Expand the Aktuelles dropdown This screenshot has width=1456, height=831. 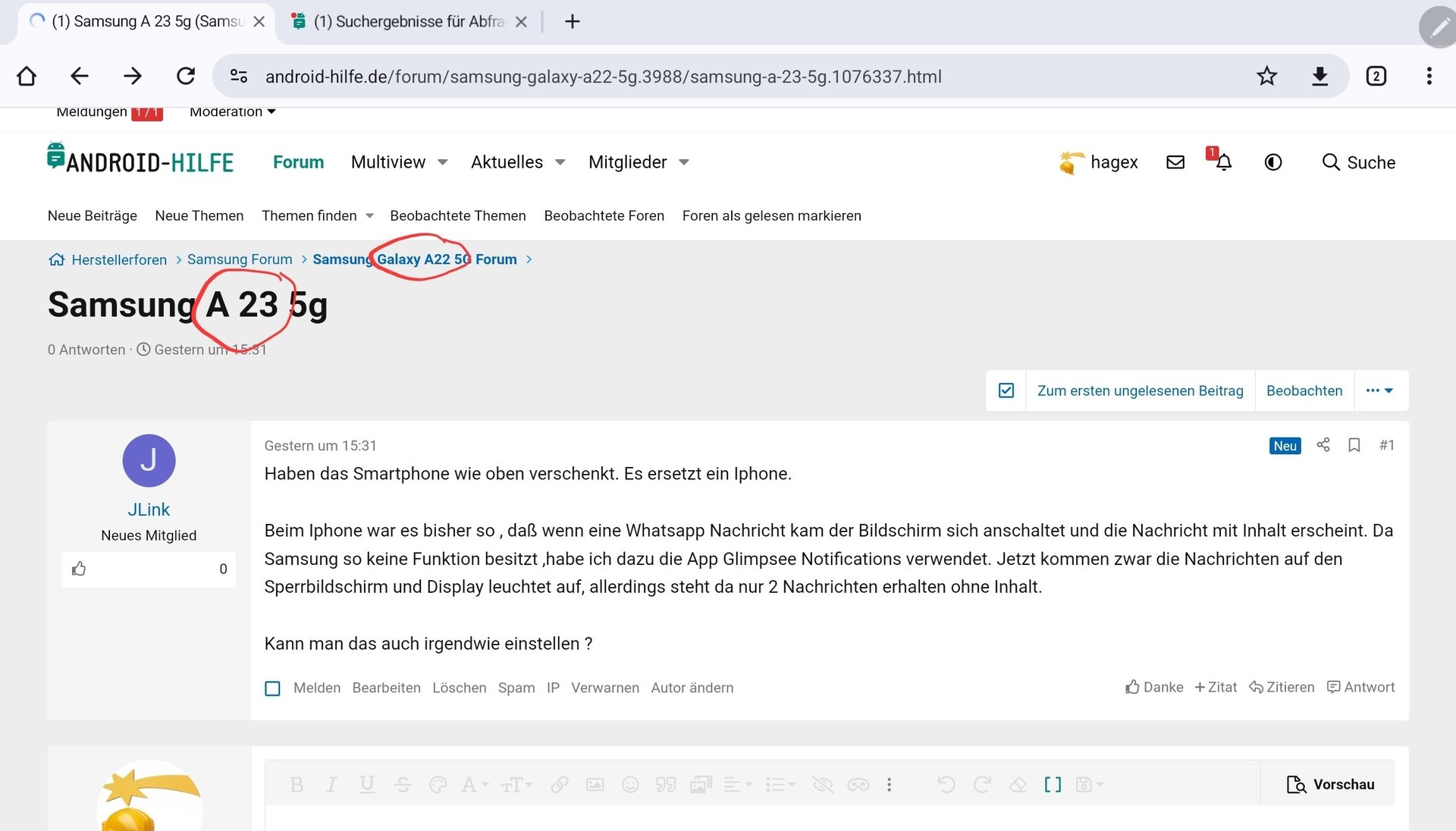click(x=560, y=162)
